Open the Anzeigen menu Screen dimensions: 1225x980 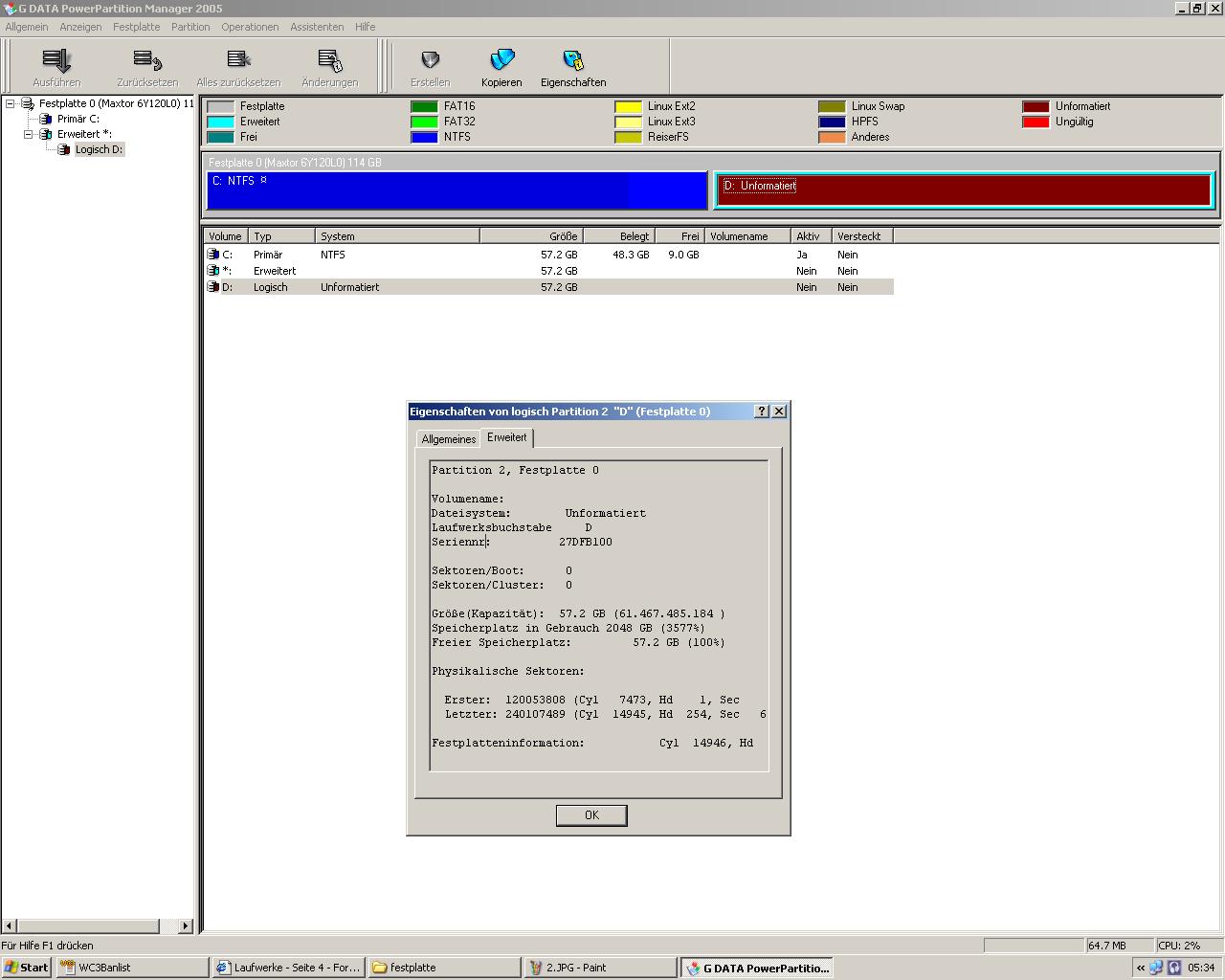[80, 27]
